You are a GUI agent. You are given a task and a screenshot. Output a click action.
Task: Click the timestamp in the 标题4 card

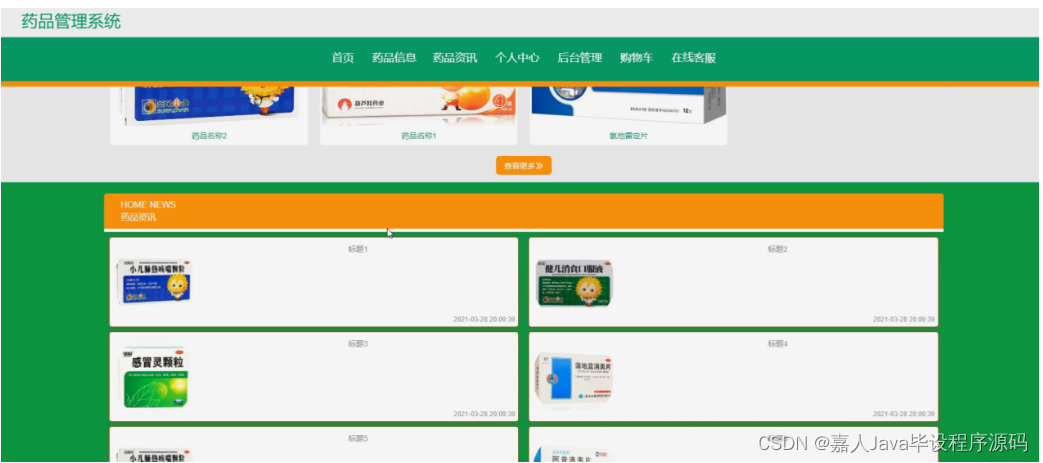point(903,414)
